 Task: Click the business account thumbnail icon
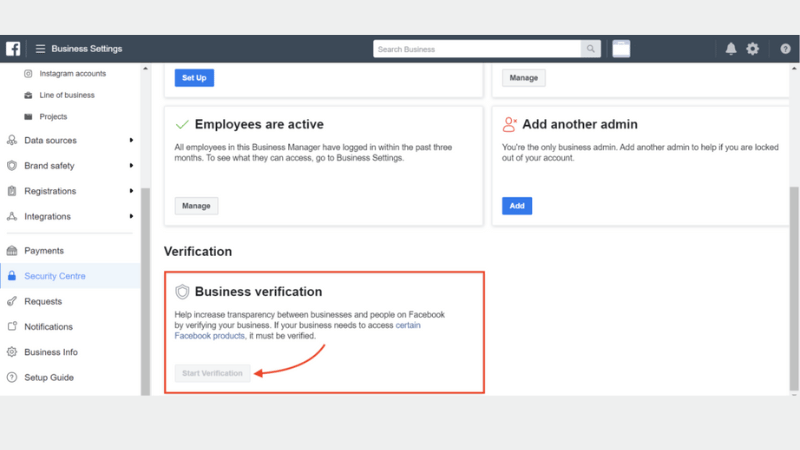tap(621, 48)
